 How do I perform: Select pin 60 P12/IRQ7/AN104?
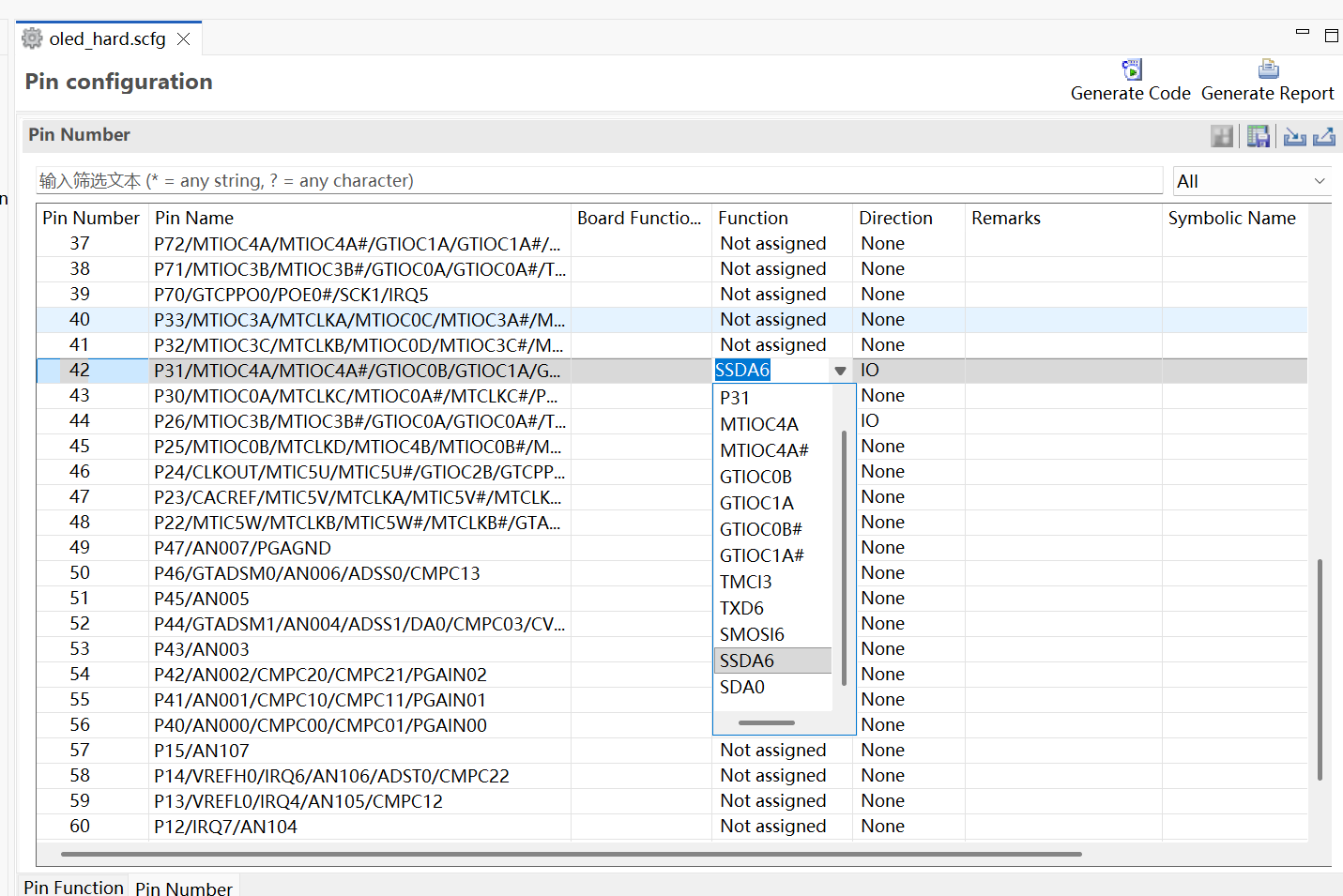[x=672, y=827]
